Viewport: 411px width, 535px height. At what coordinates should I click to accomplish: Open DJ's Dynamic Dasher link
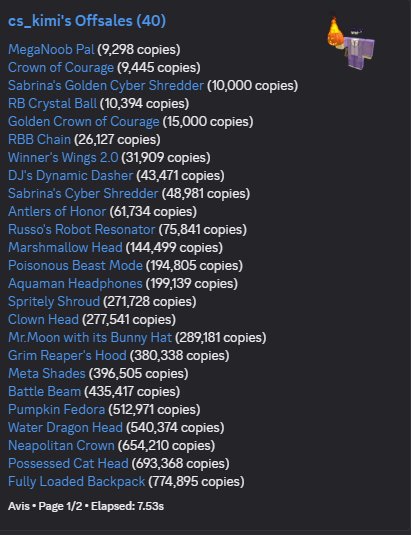[70, 176]
